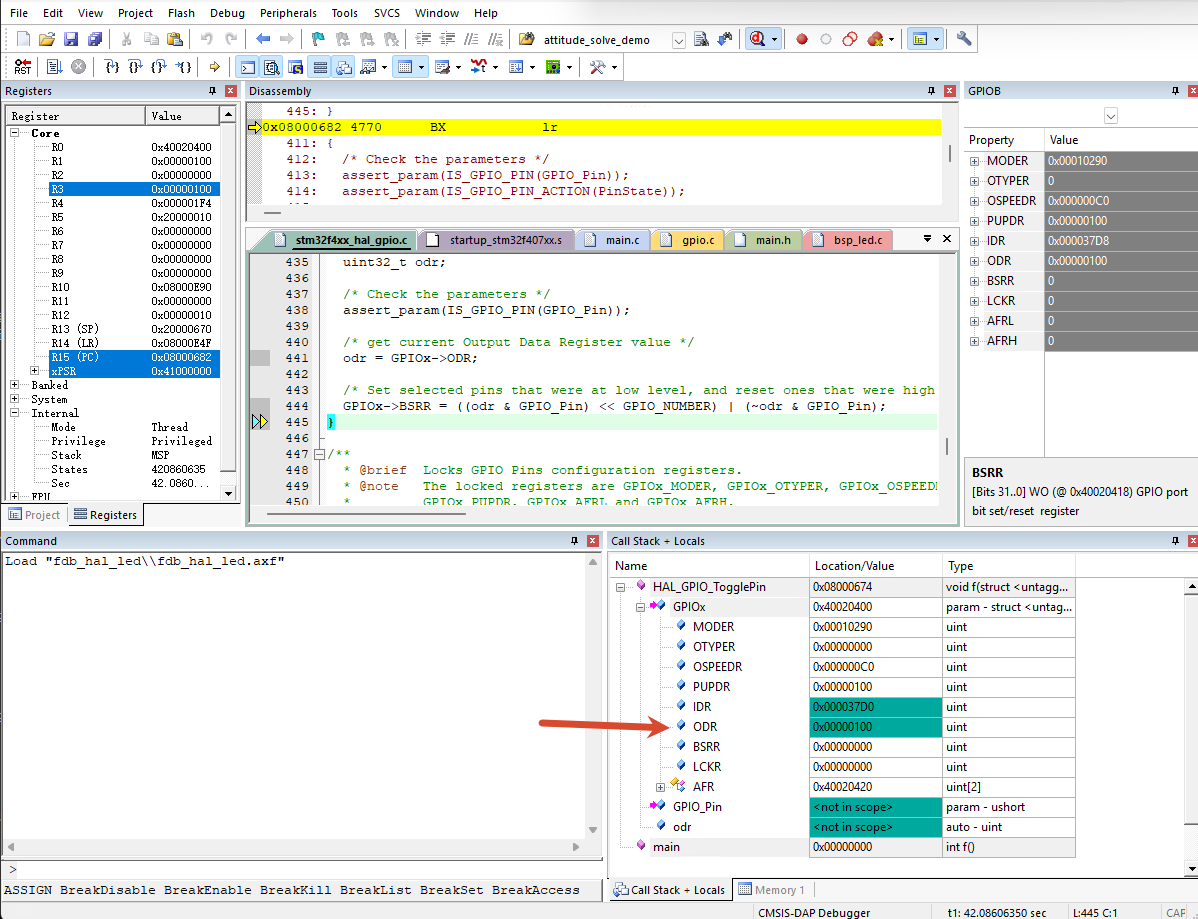1198x919 pixels.
Task: Switch to the main.c tab
Action: (x=614, y=240)
